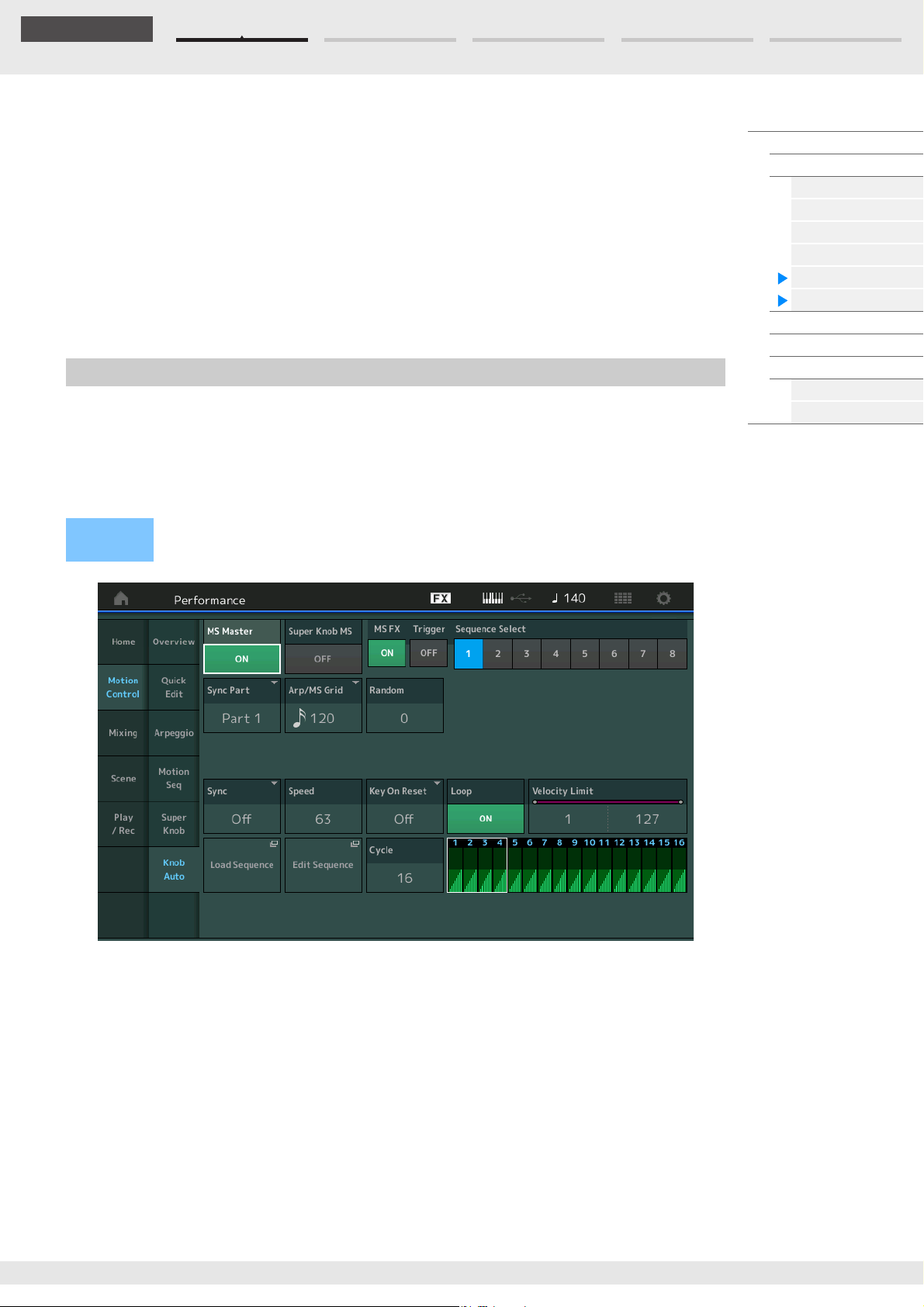Open the Arpeggio sub-tab
This screenshot has width=924, height=1307.
[x=174, y=733]
